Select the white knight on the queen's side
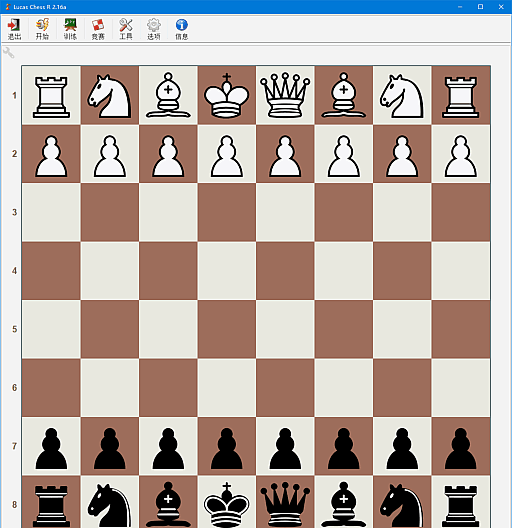This screenshot has width=512, height=528. coord(402,96)
